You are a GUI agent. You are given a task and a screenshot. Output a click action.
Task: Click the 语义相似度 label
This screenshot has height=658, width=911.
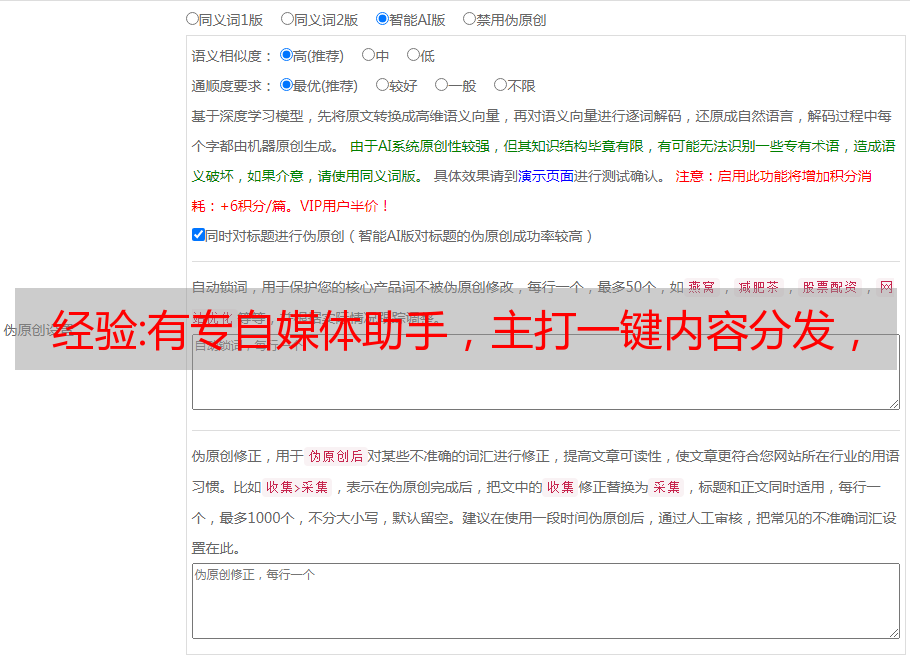click(x=231, y=56)
